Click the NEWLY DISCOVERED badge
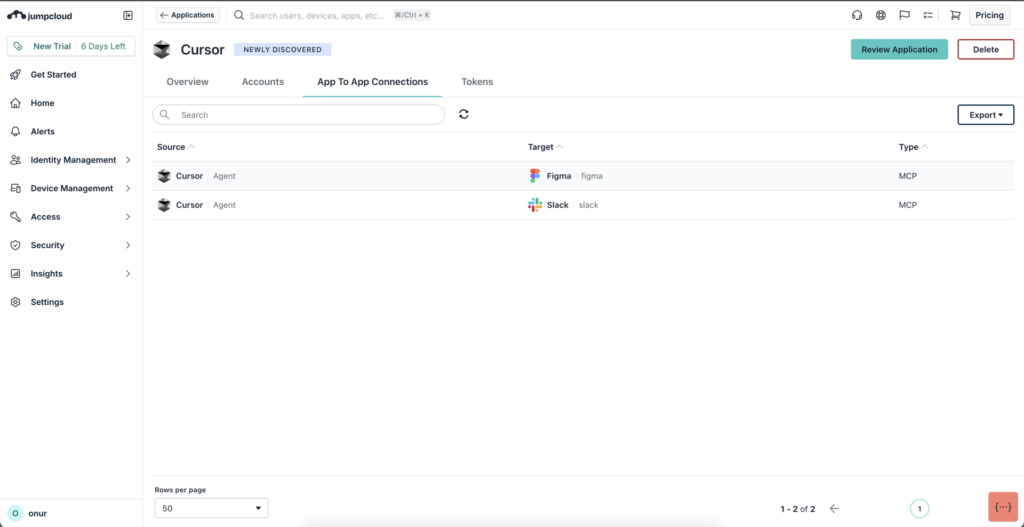Screen dimensions: 1024x527 point(283,50)
